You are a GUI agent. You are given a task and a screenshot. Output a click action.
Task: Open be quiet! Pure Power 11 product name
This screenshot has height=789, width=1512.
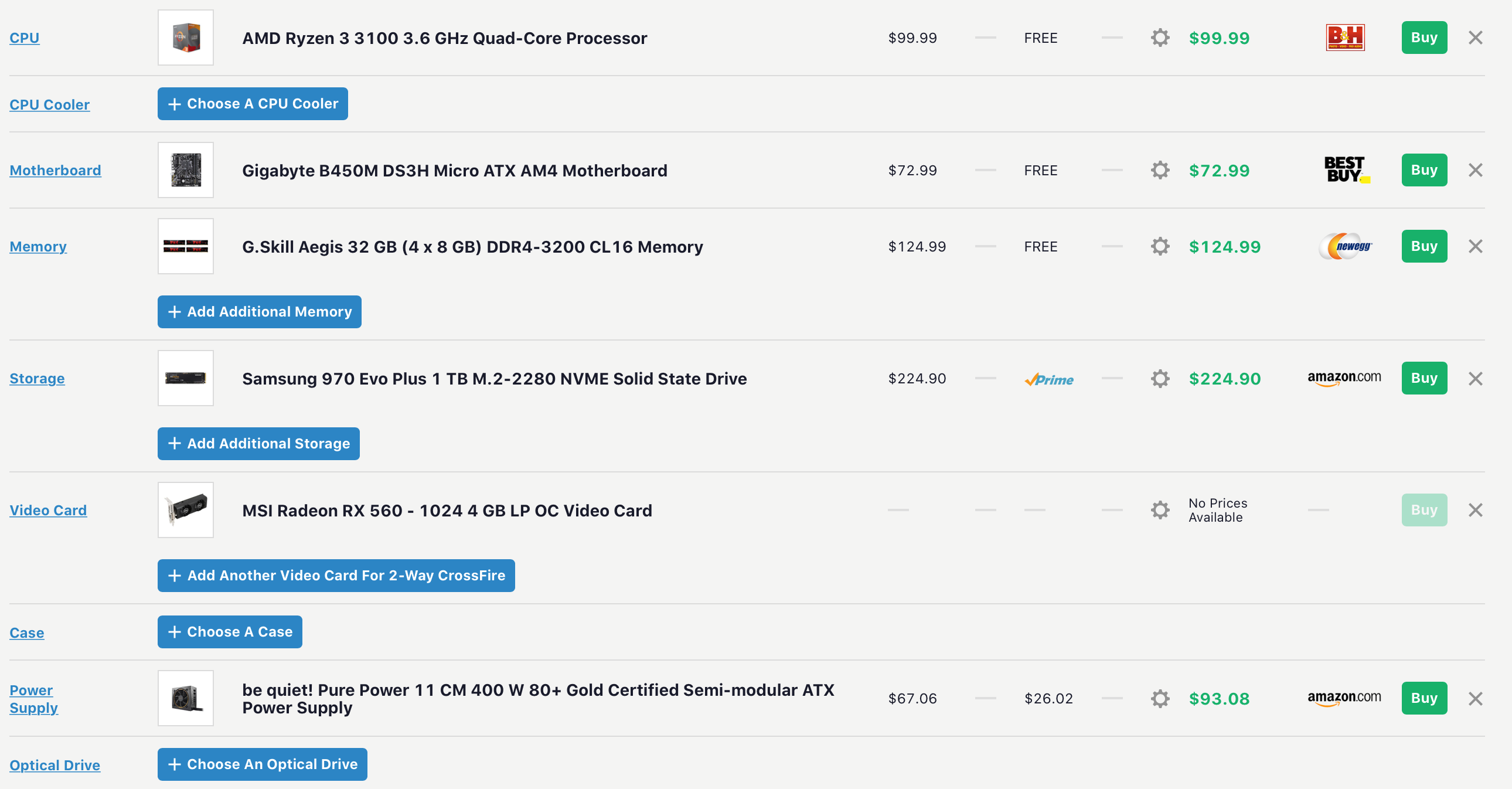pyautogui.click(x=537, y=699)
